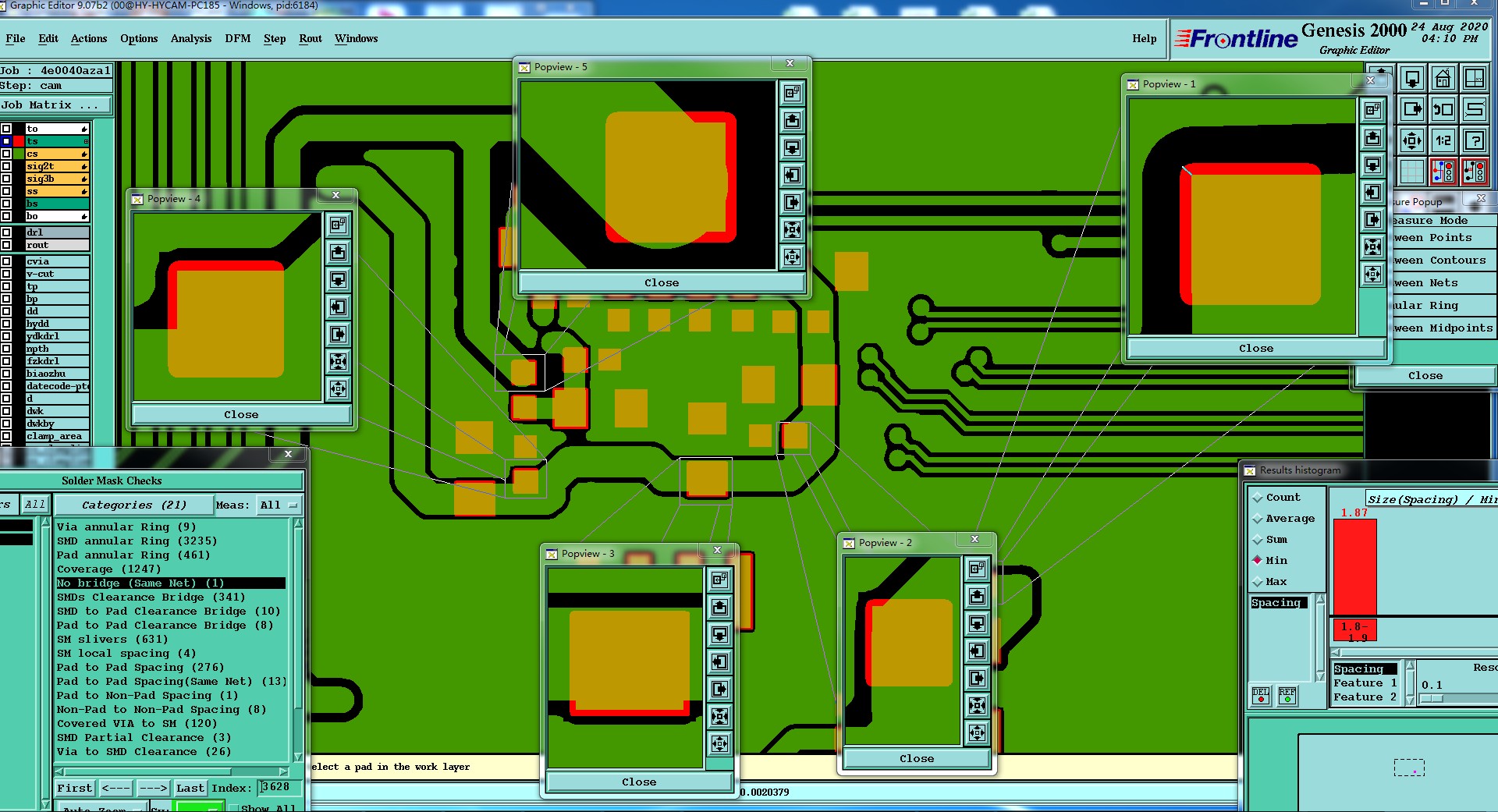Click the colored netlist traffic-light icon
The height and width of the screenshot is (812, 1498).
(x=1443, y=172)
